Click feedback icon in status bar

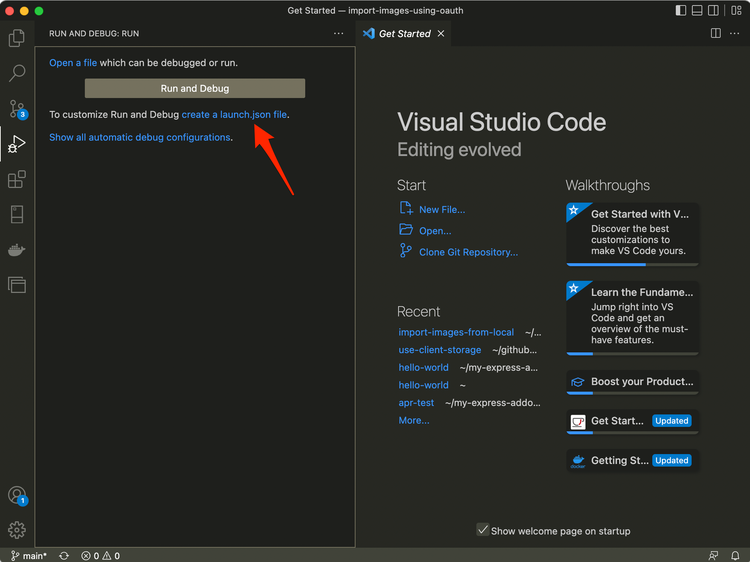point(713,555)
